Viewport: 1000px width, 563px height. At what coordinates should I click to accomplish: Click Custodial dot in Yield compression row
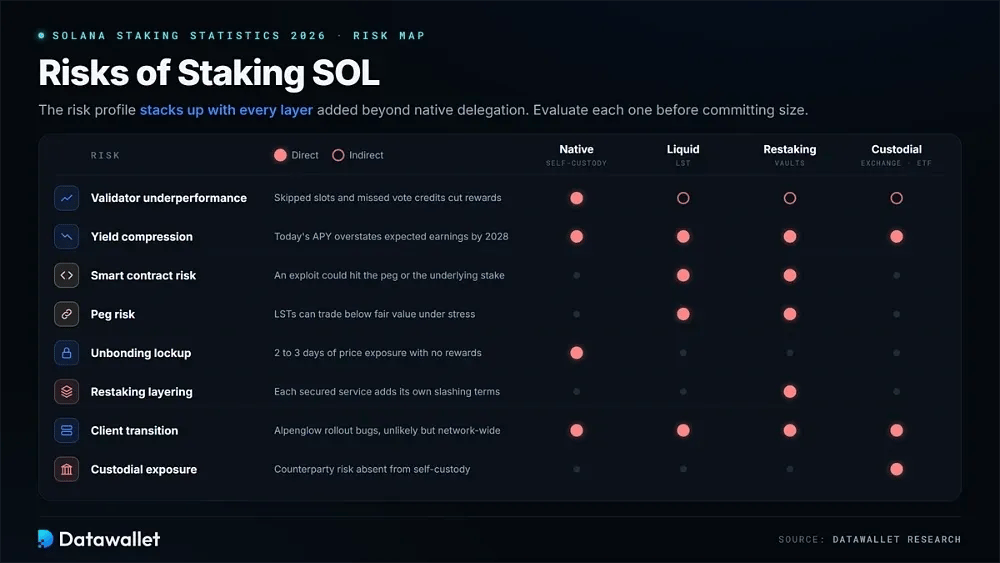pyautogui.click(x=896, y=237)
